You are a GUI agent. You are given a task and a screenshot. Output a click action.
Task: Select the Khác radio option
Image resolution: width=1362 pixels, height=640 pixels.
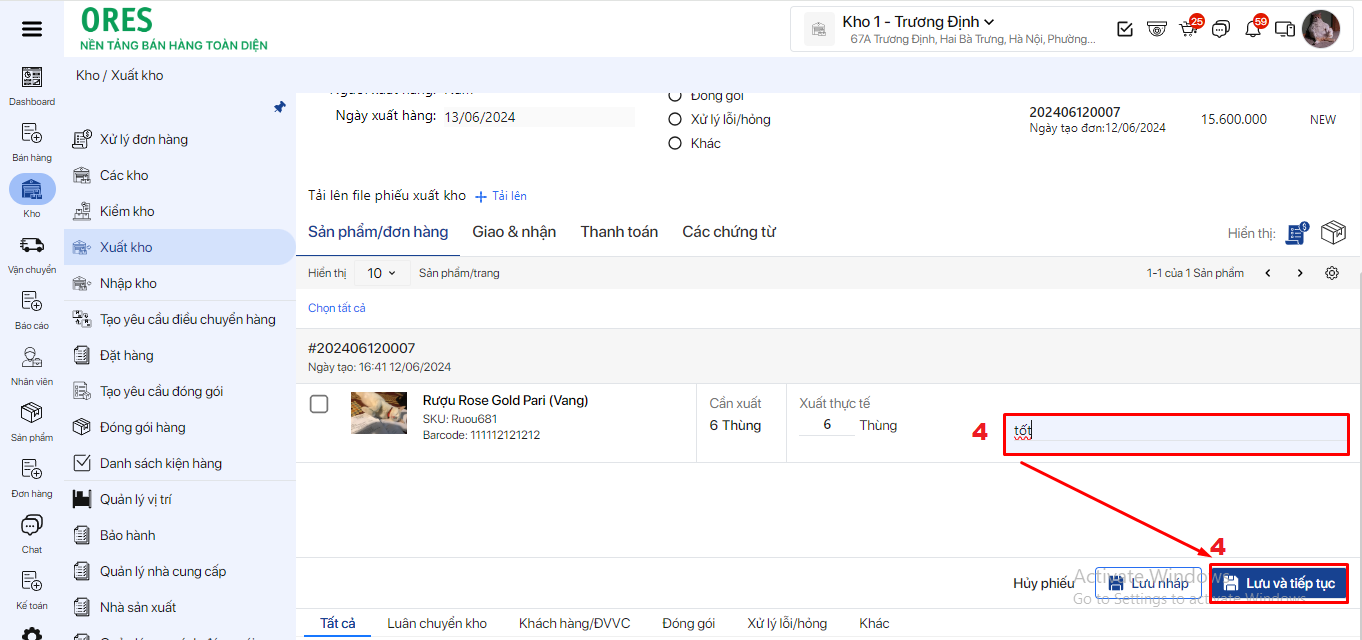(675, 143)
